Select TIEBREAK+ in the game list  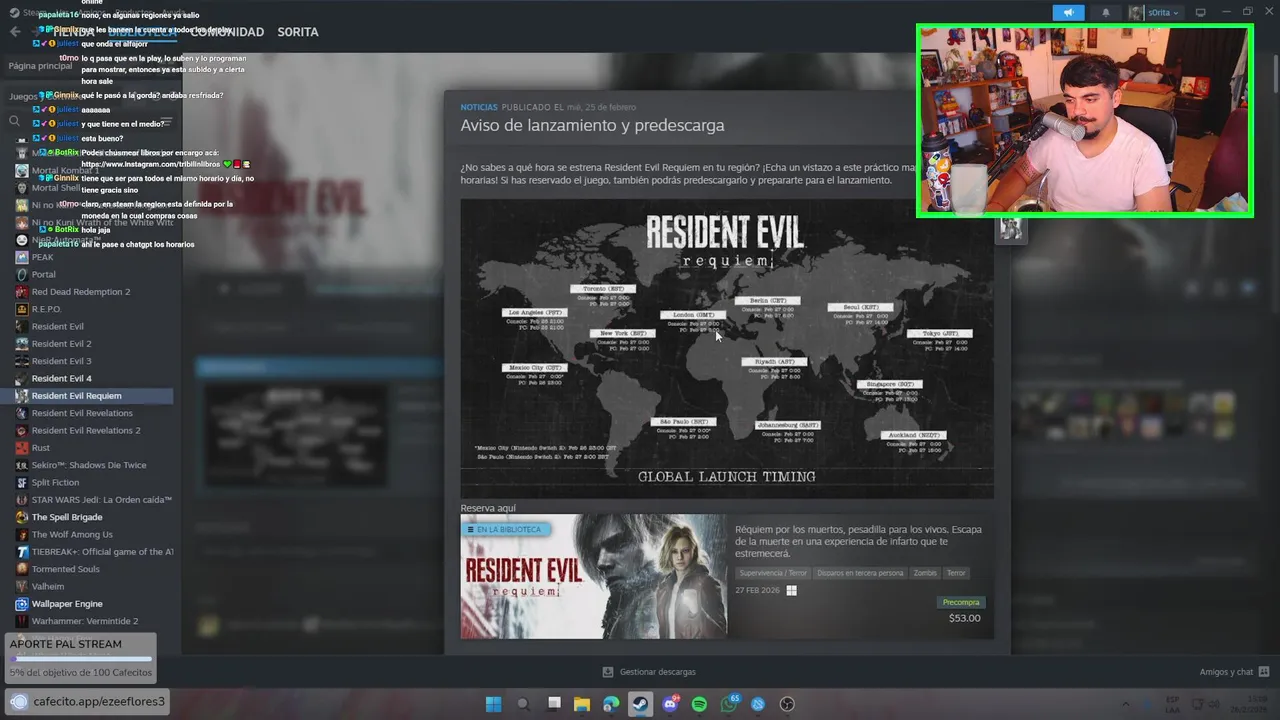(x=102, y=552)
